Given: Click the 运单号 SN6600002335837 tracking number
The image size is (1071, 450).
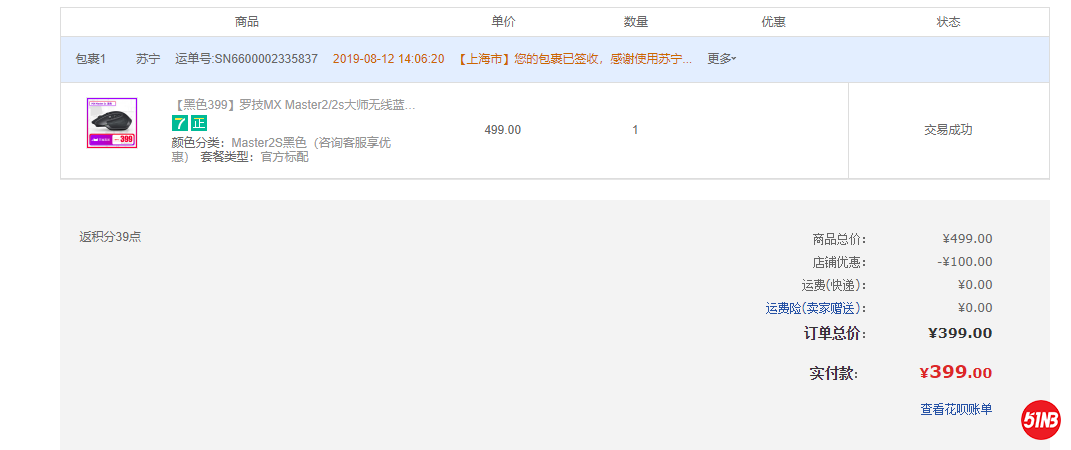Looking at the screenshot, I should click(246, 59).
